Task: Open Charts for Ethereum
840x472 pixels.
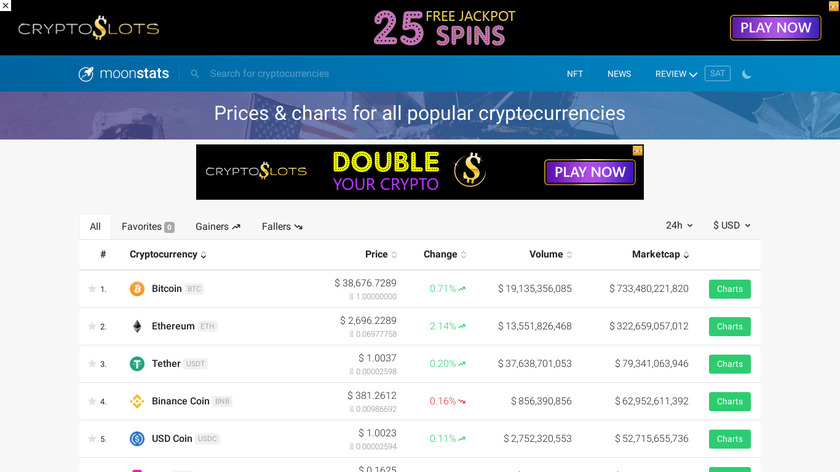Action: click(729, 326)
